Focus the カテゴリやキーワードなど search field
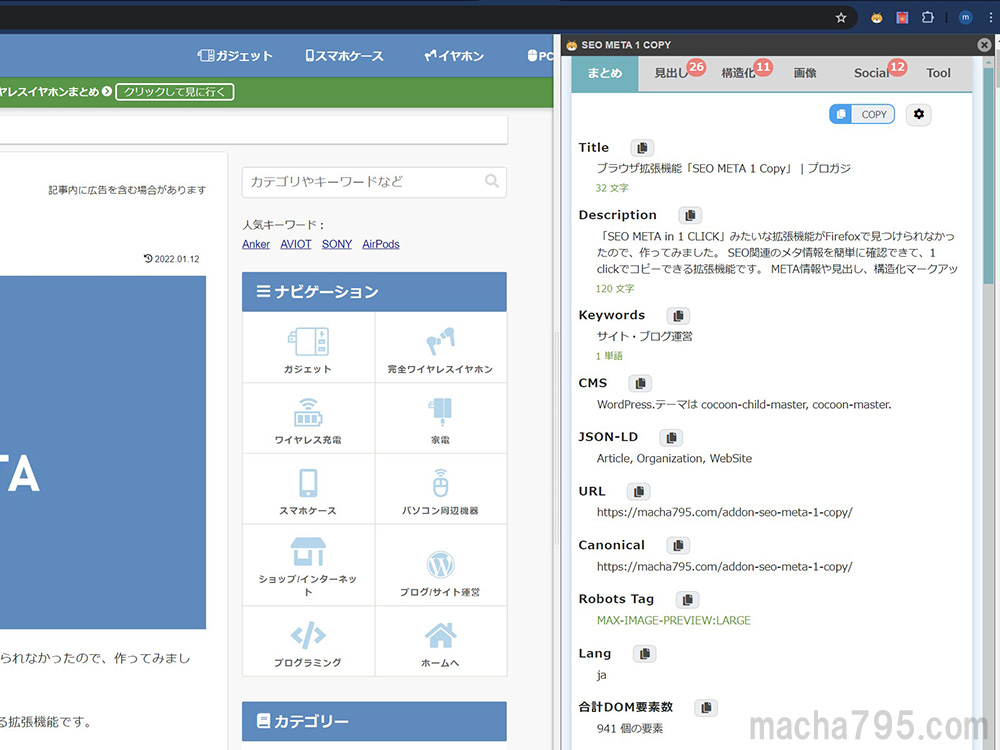Image resolution: width=1000 pixels, height=750 pixels. click(x=374, y=182)
